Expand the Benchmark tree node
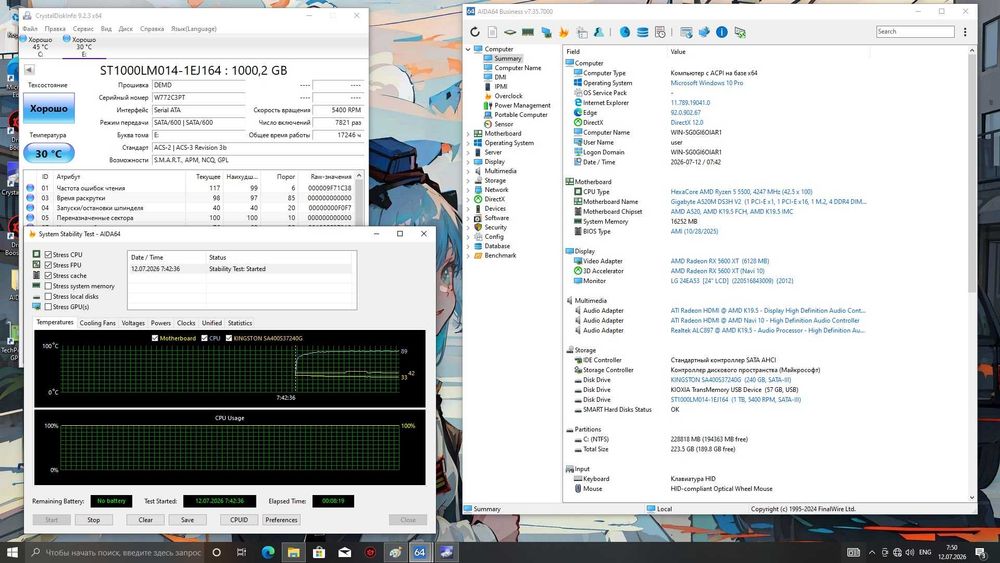The width and height of the screenshot is (1000, 563). point(467,255)
